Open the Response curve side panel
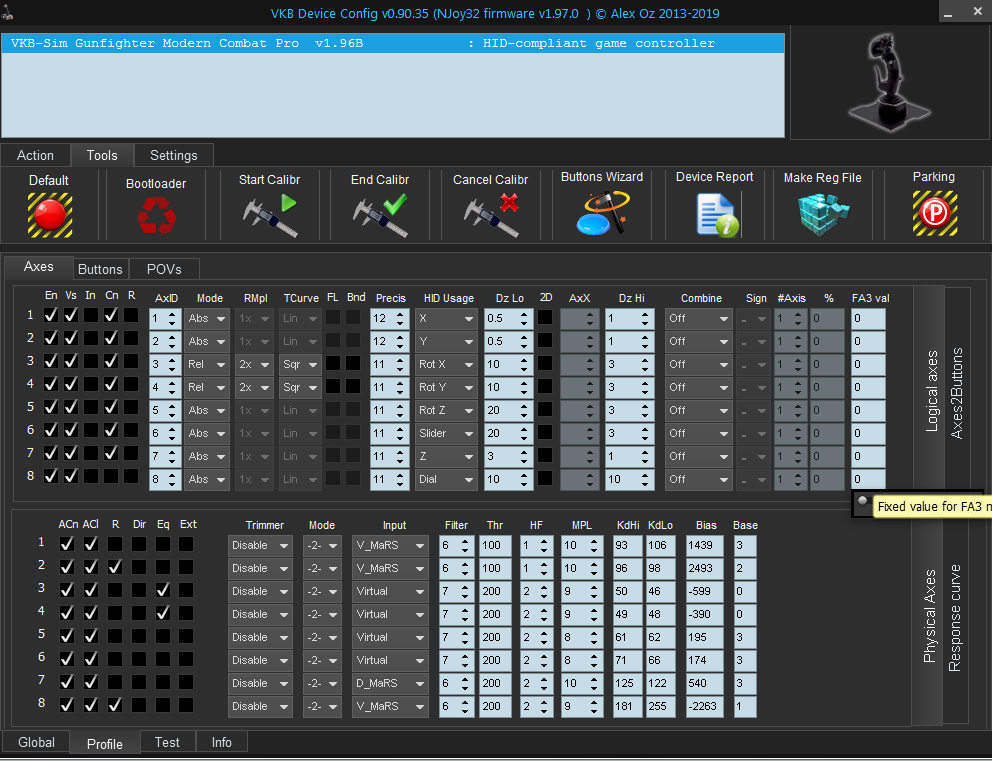Image resolution: width=992 pixels, height=761 pixels. [x=956, y=618]
